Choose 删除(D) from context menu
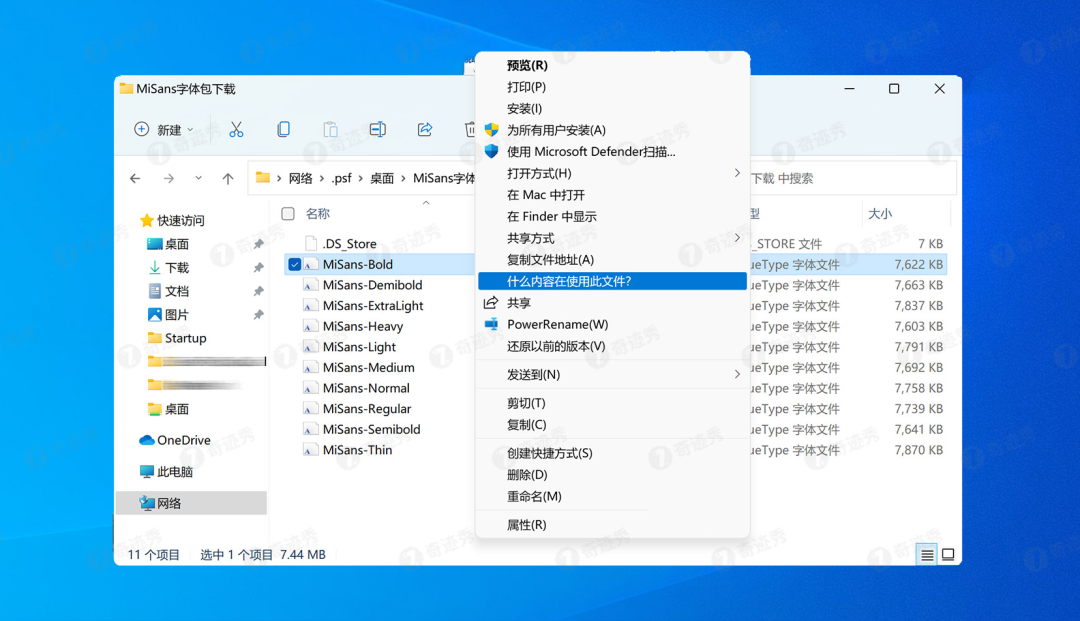The height and width of the screenshot is (621, 1080). click(612, 475)
